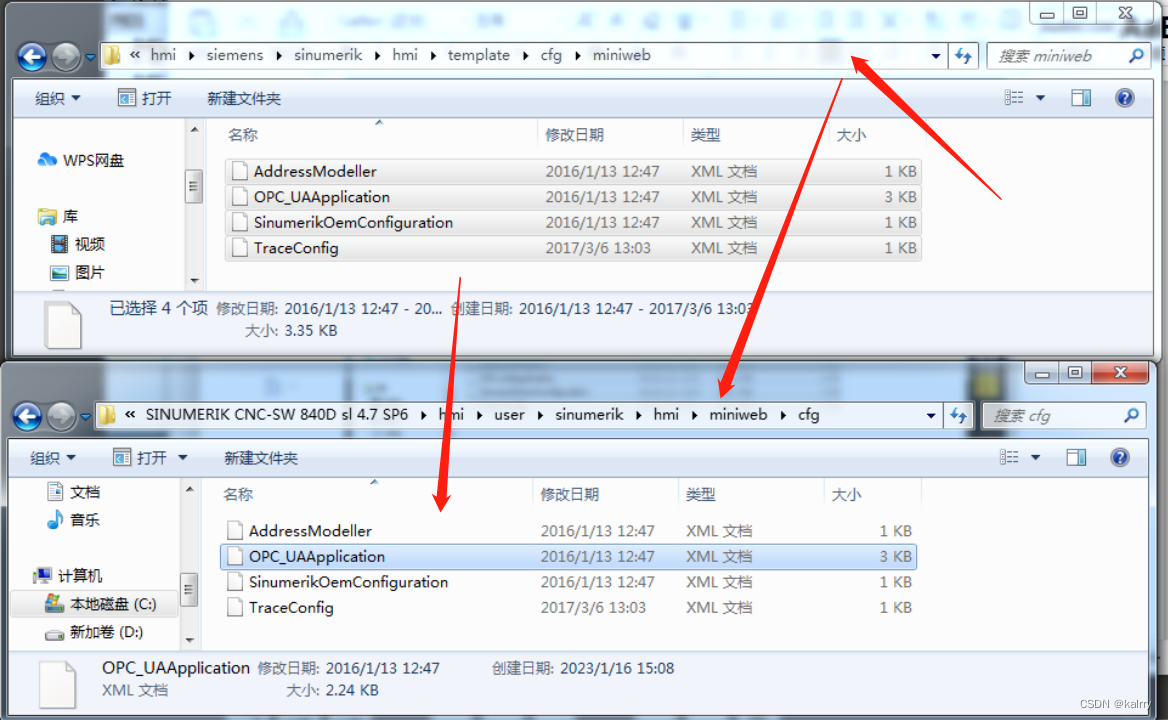This screenshot has height=720, width=1168.
Task: Open help icon in top window
Action: pos(1125,98)
